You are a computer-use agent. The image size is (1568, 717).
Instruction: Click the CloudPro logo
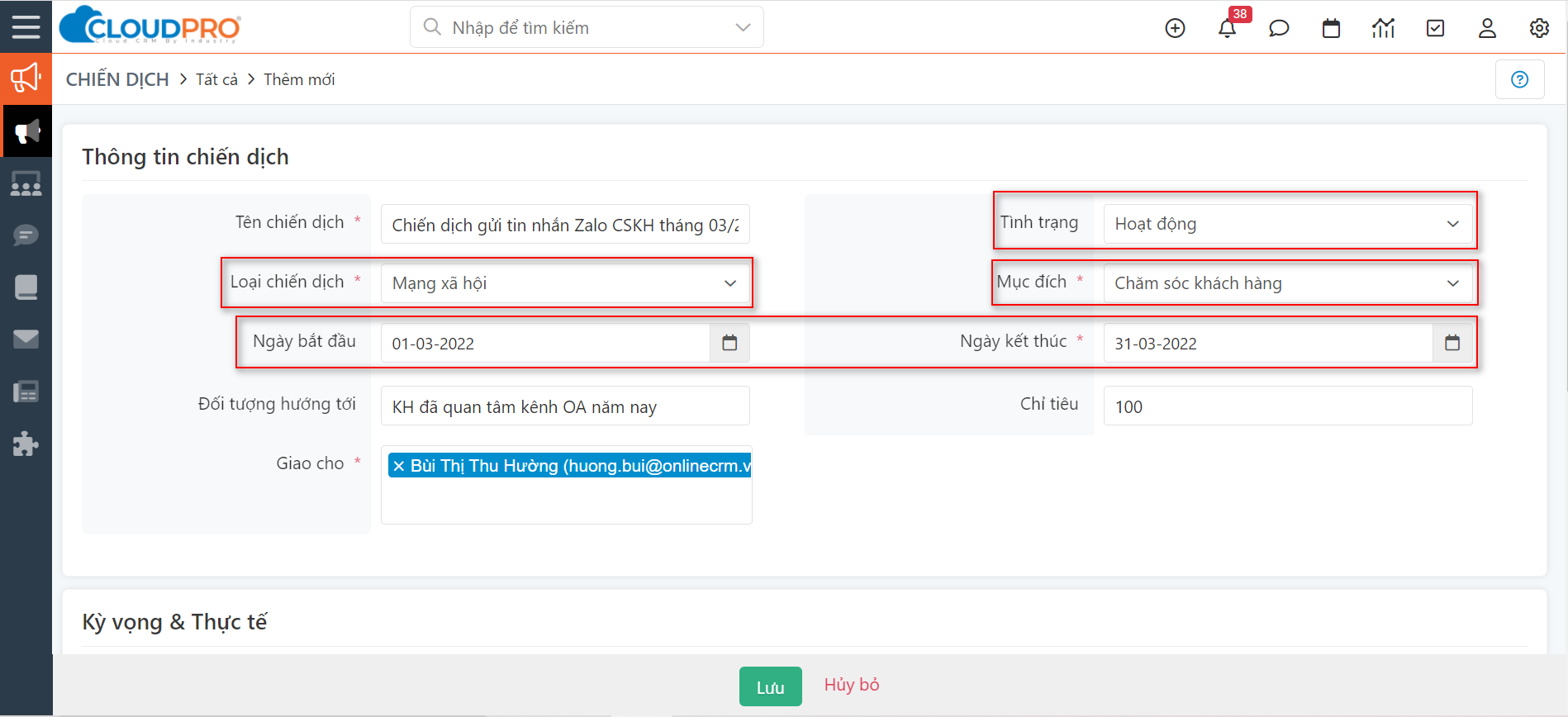click(x=150, y=26)
